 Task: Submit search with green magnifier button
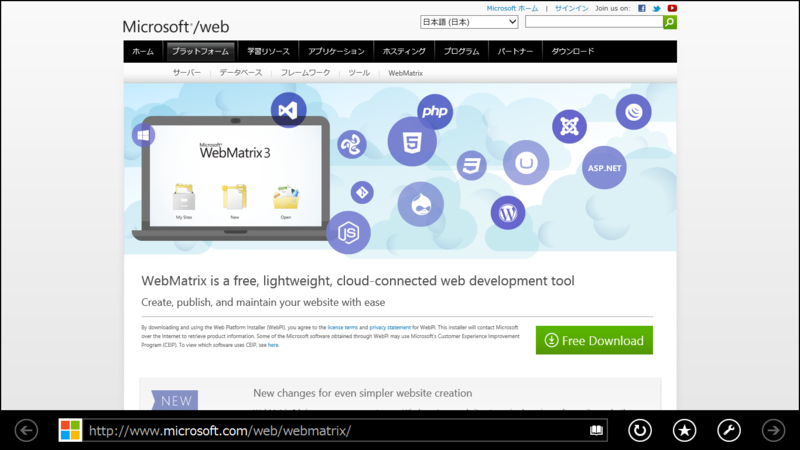(x=670, y=22)
